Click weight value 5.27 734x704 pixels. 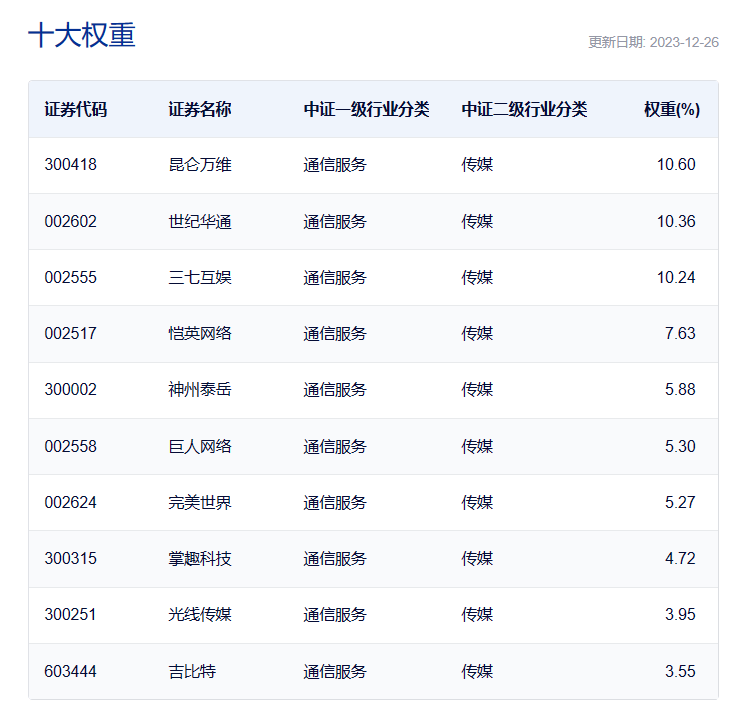(x=680, y=503)
